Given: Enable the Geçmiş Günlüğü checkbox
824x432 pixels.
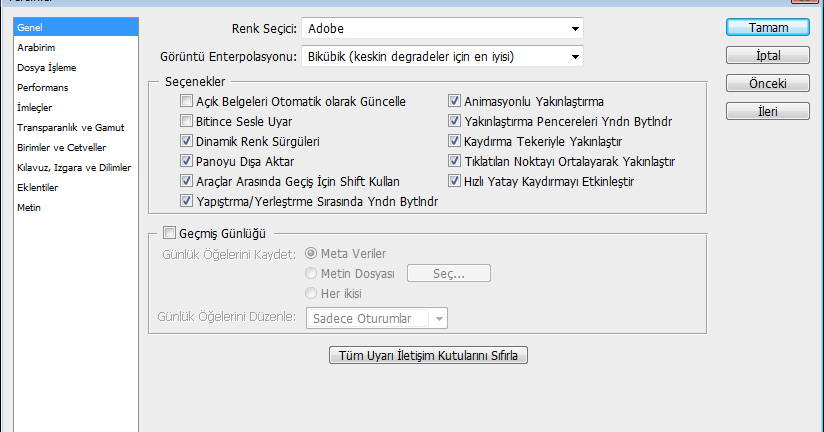Looking at the screenshot, I should [168, 233].
